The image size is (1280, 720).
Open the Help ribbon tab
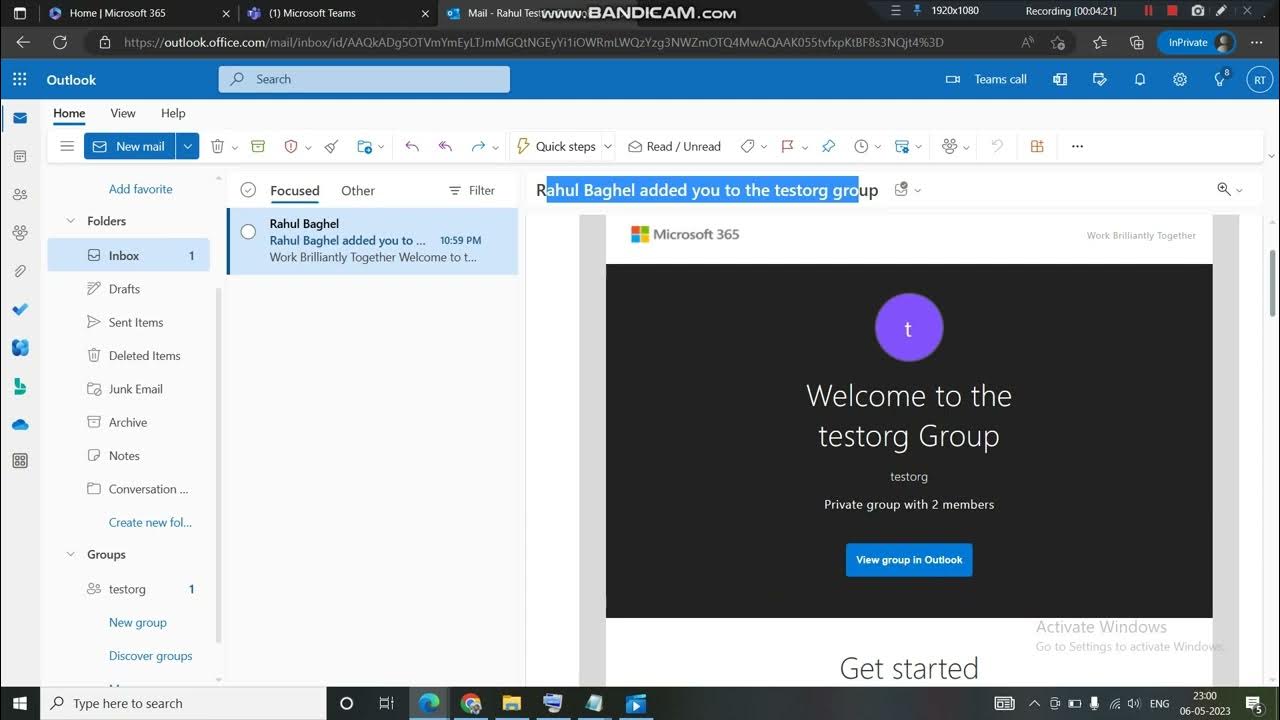point(173,113)
